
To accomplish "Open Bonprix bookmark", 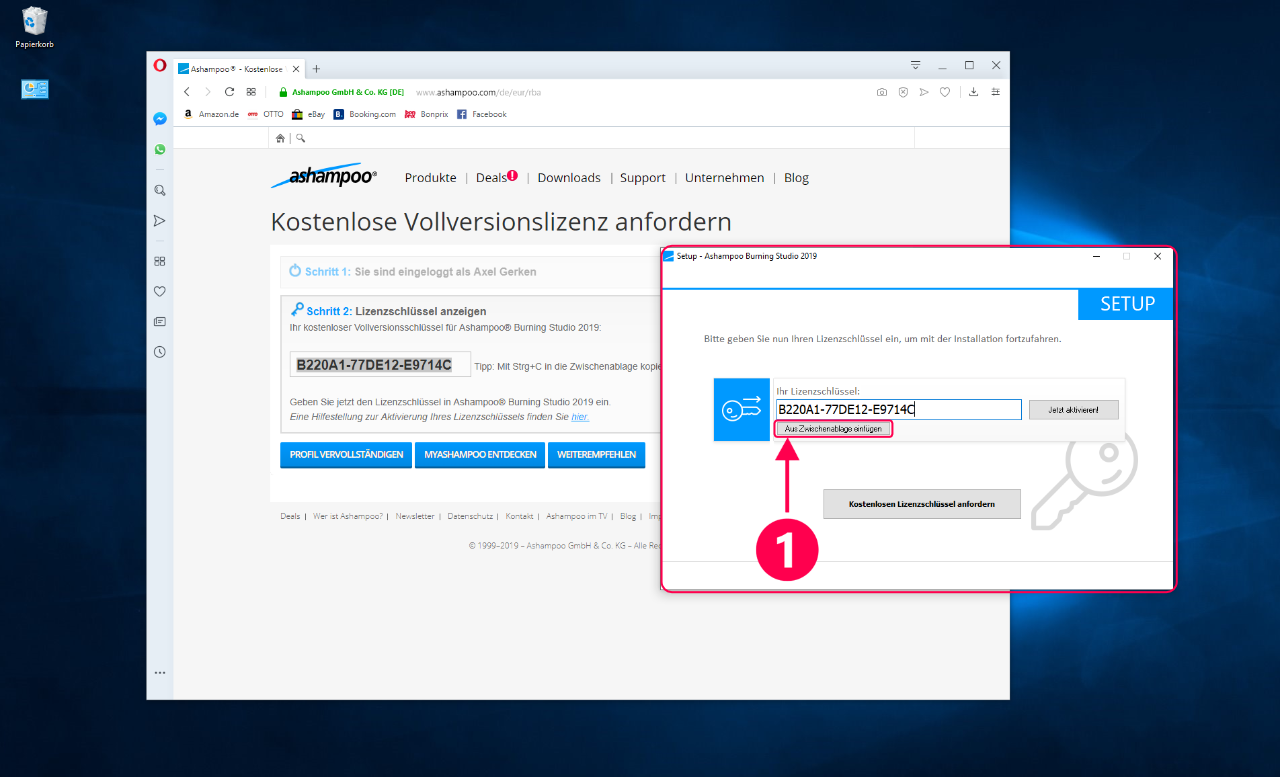I will (x=426, y=114).
